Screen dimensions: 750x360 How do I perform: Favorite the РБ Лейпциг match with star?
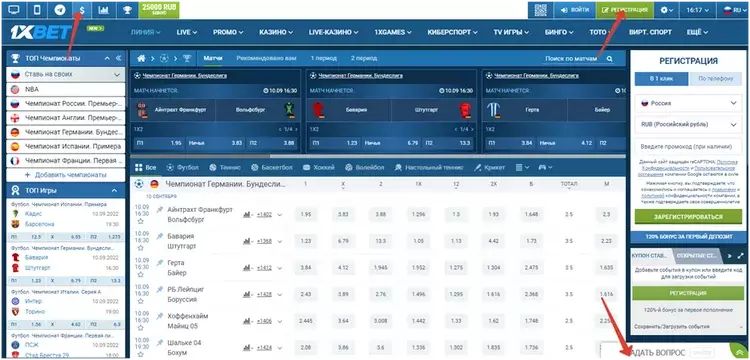[x=141, y=302]
